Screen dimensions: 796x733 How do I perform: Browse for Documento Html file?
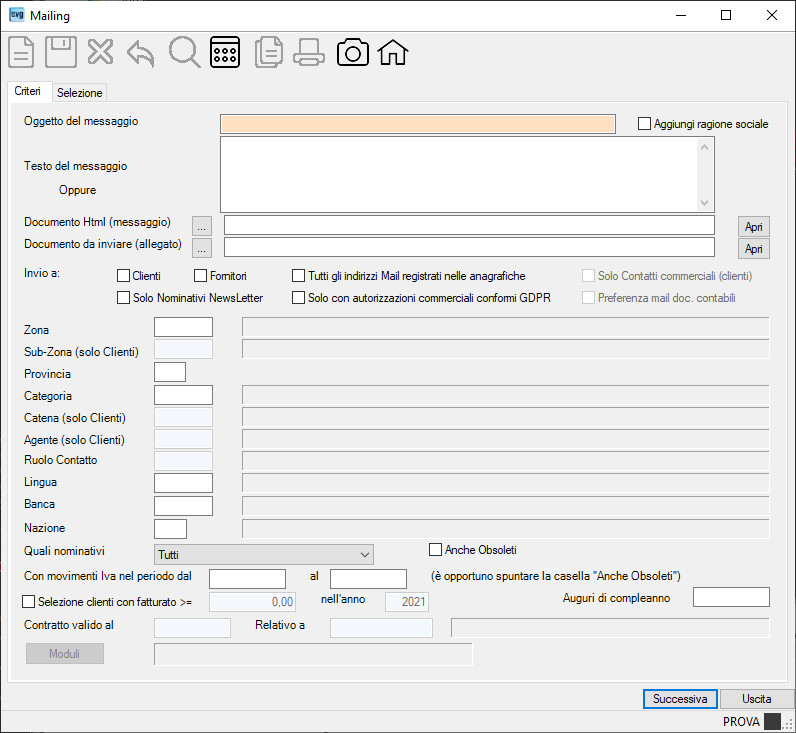[x=202, y=226]
